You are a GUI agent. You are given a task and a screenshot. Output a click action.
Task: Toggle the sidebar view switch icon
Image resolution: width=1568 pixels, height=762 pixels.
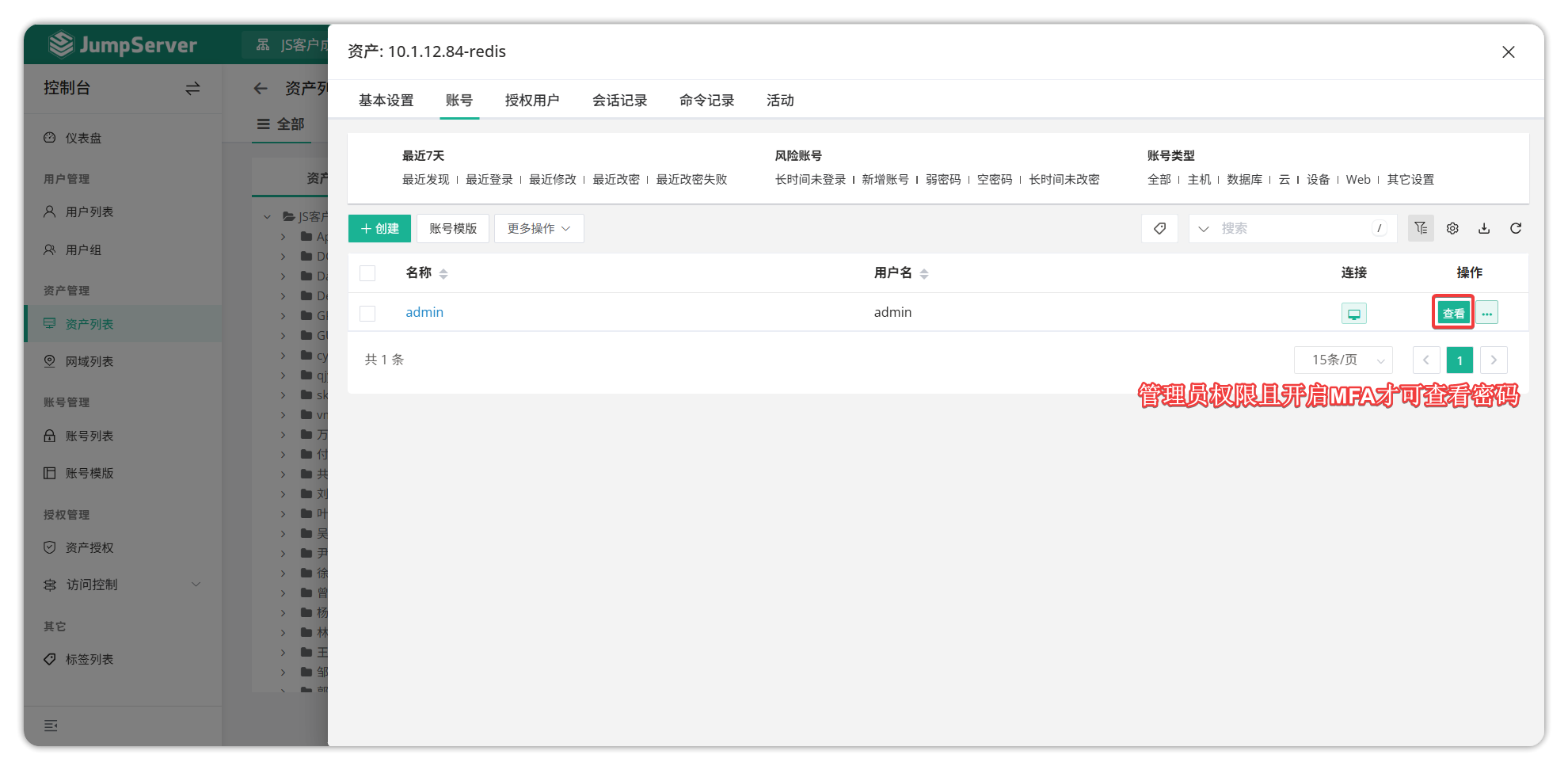192,89
